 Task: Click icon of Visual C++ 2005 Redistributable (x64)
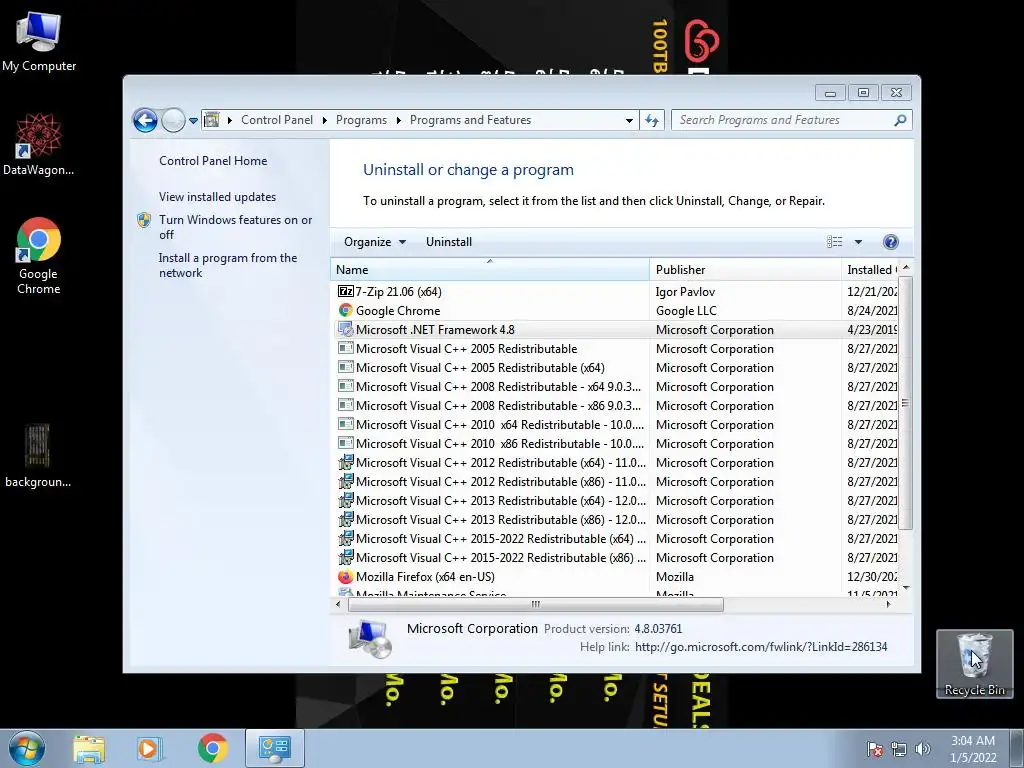(345, 367)
